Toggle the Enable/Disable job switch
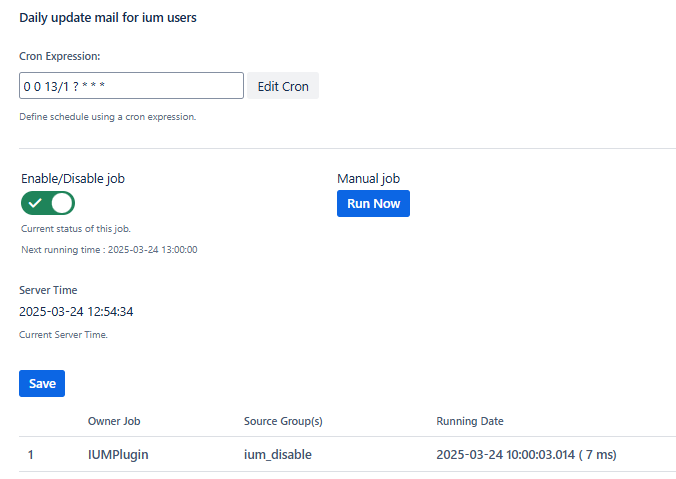676x479 pixels. [x=48, y=204]
